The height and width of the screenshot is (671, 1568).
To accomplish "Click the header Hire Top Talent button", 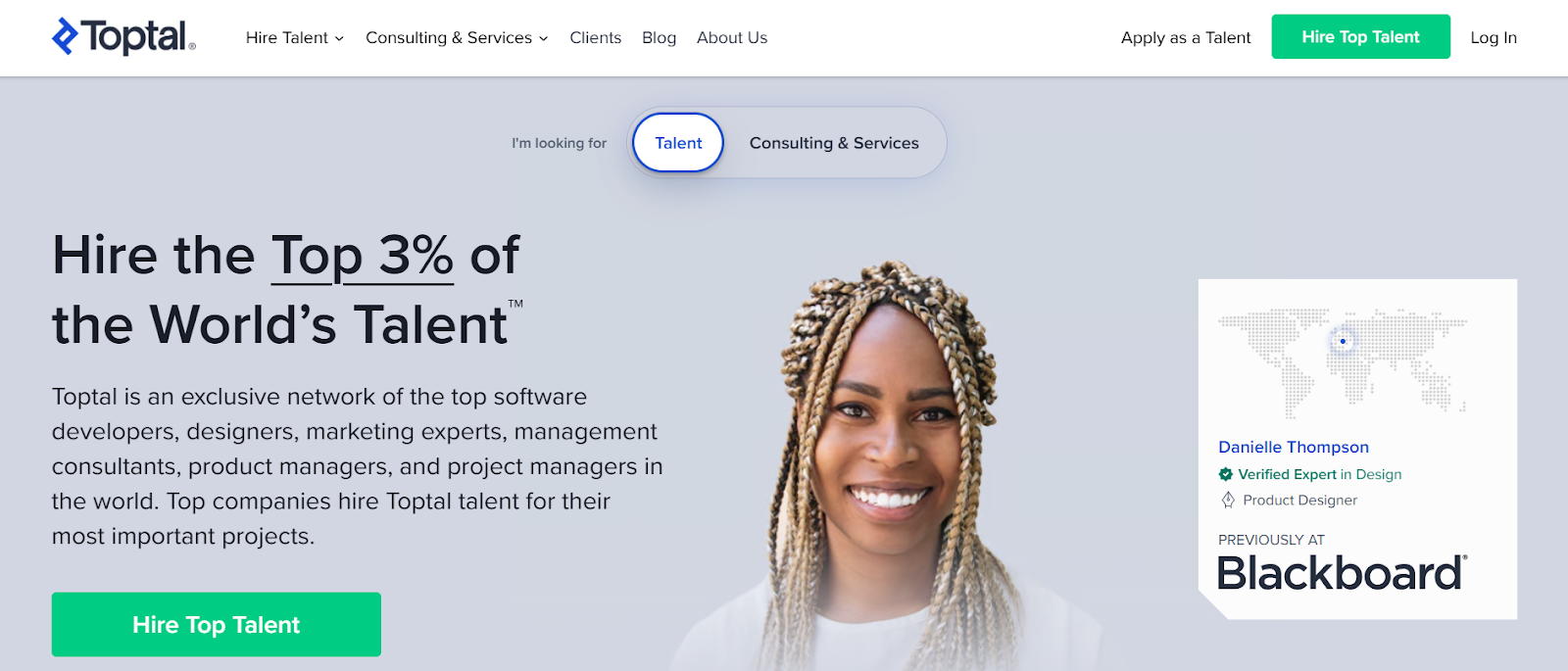I will click(x=1360, y=36).
